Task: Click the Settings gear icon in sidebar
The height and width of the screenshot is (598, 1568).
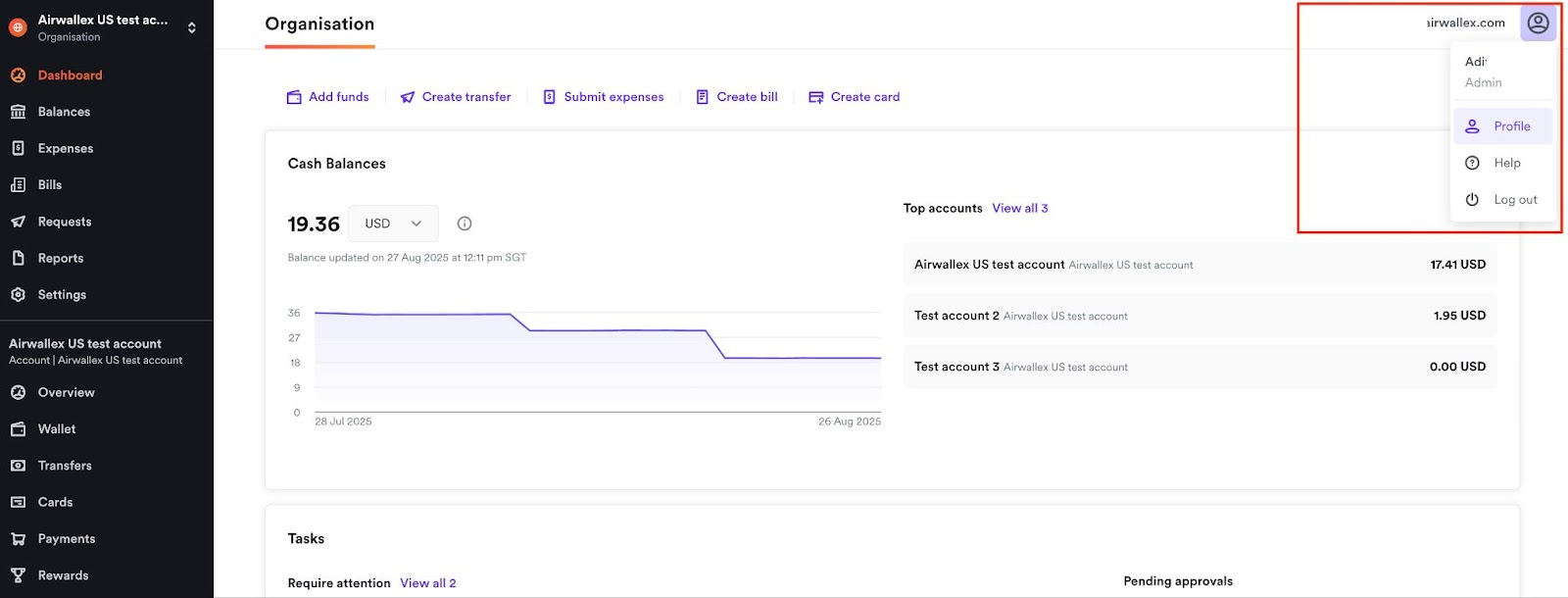Action: click(18, 295)
